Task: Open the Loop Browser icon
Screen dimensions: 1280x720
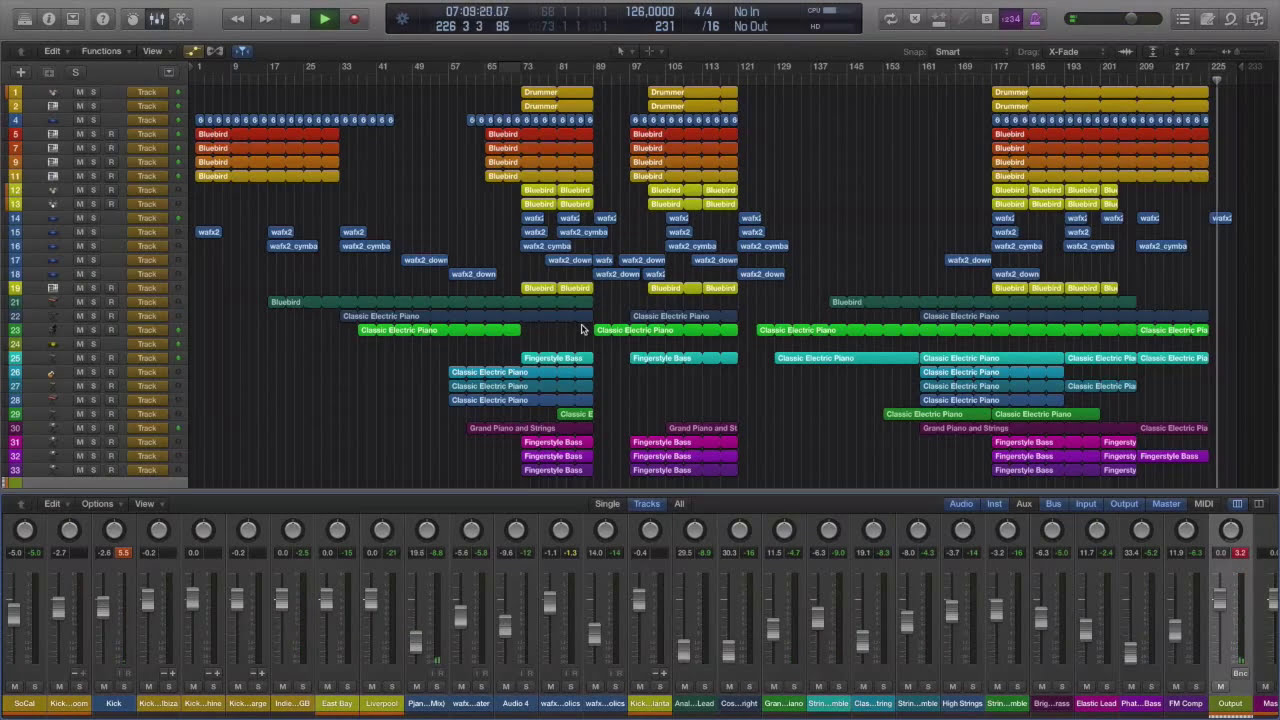Action: (x=1231, y=18)
